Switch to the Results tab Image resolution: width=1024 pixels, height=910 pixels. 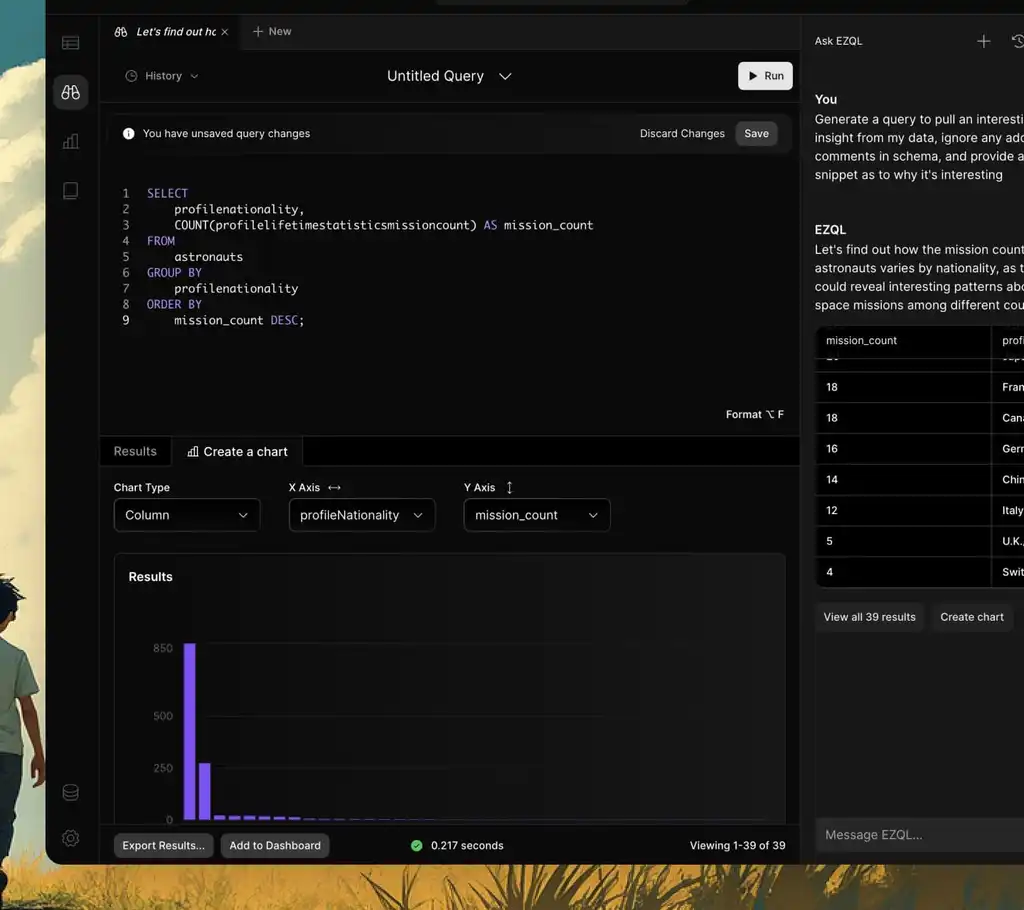point(135,451)
